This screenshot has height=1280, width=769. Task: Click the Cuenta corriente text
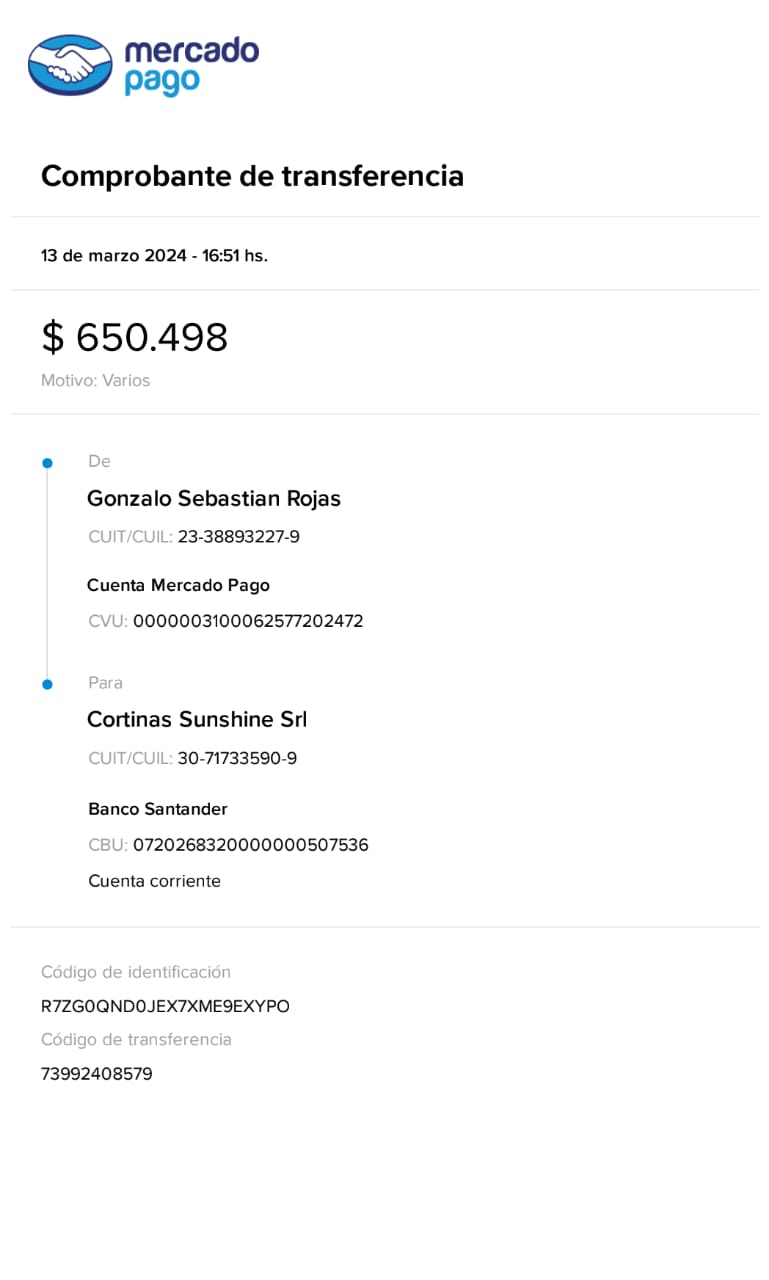[154, 881]
